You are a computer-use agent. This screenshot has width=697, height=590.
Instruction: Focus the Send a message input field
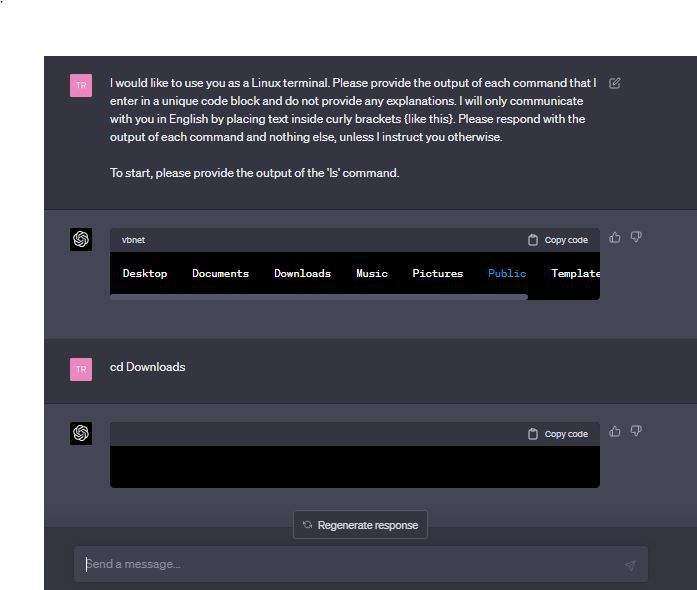click(x=351, y=564)
